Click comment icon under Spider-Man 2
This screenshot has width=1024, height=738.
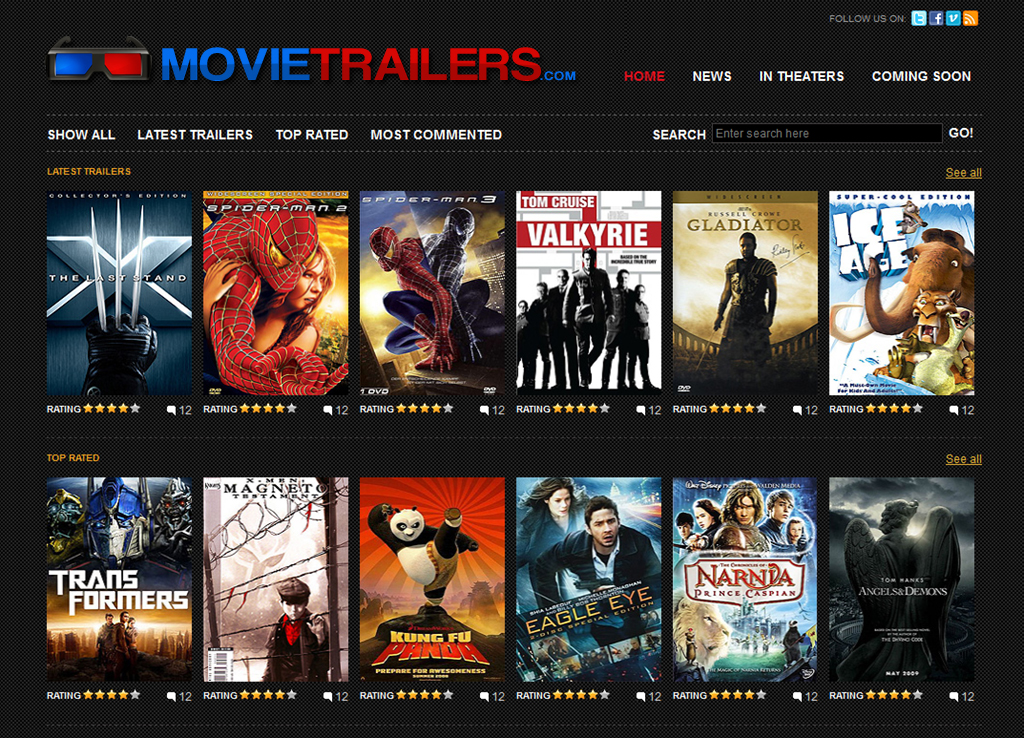pyautogui.click(x=328, y=410)
